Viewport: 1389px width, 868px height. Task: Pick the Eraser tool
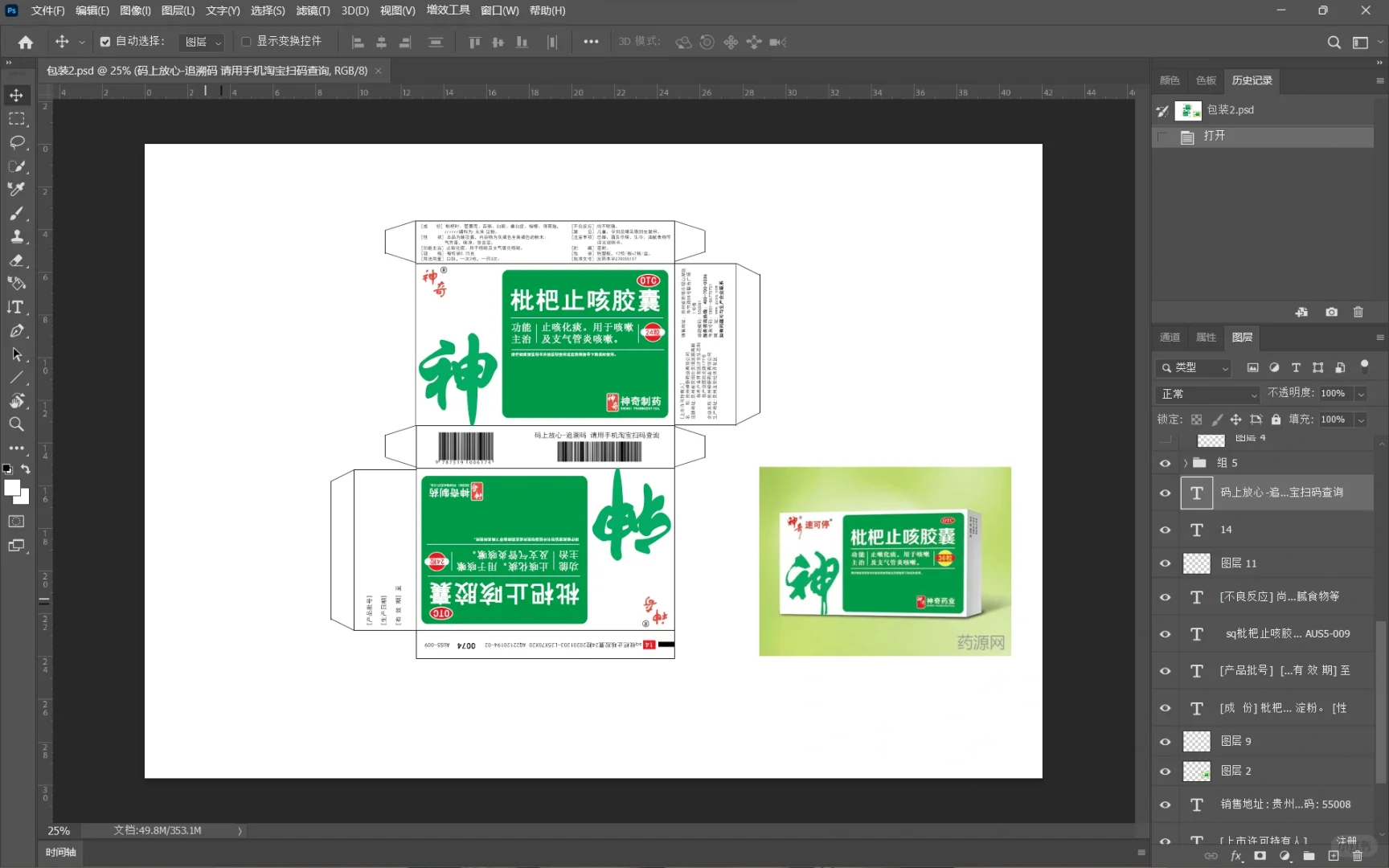pyautogui.click(x=16, y=260)
